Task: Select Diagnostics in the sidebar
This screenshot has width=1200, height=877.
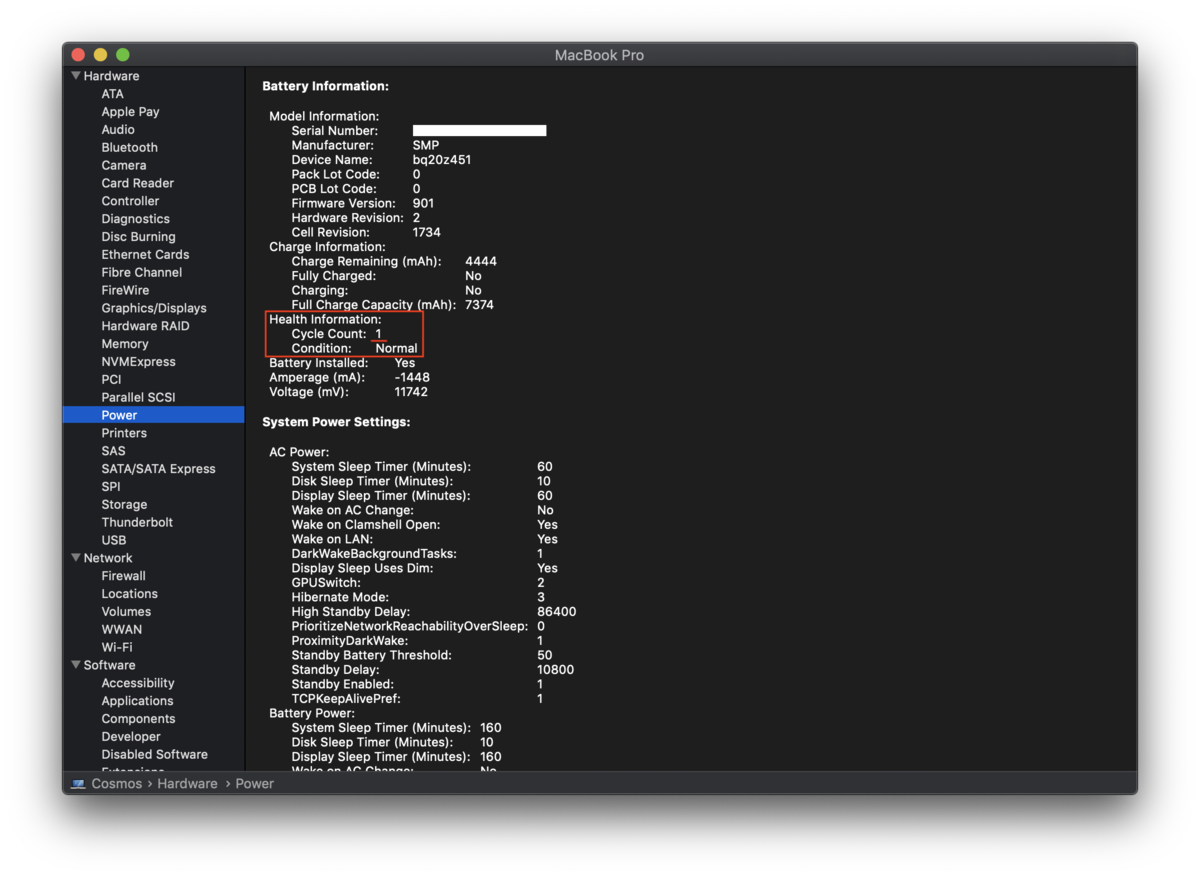Action: click(x=136, y=219)
